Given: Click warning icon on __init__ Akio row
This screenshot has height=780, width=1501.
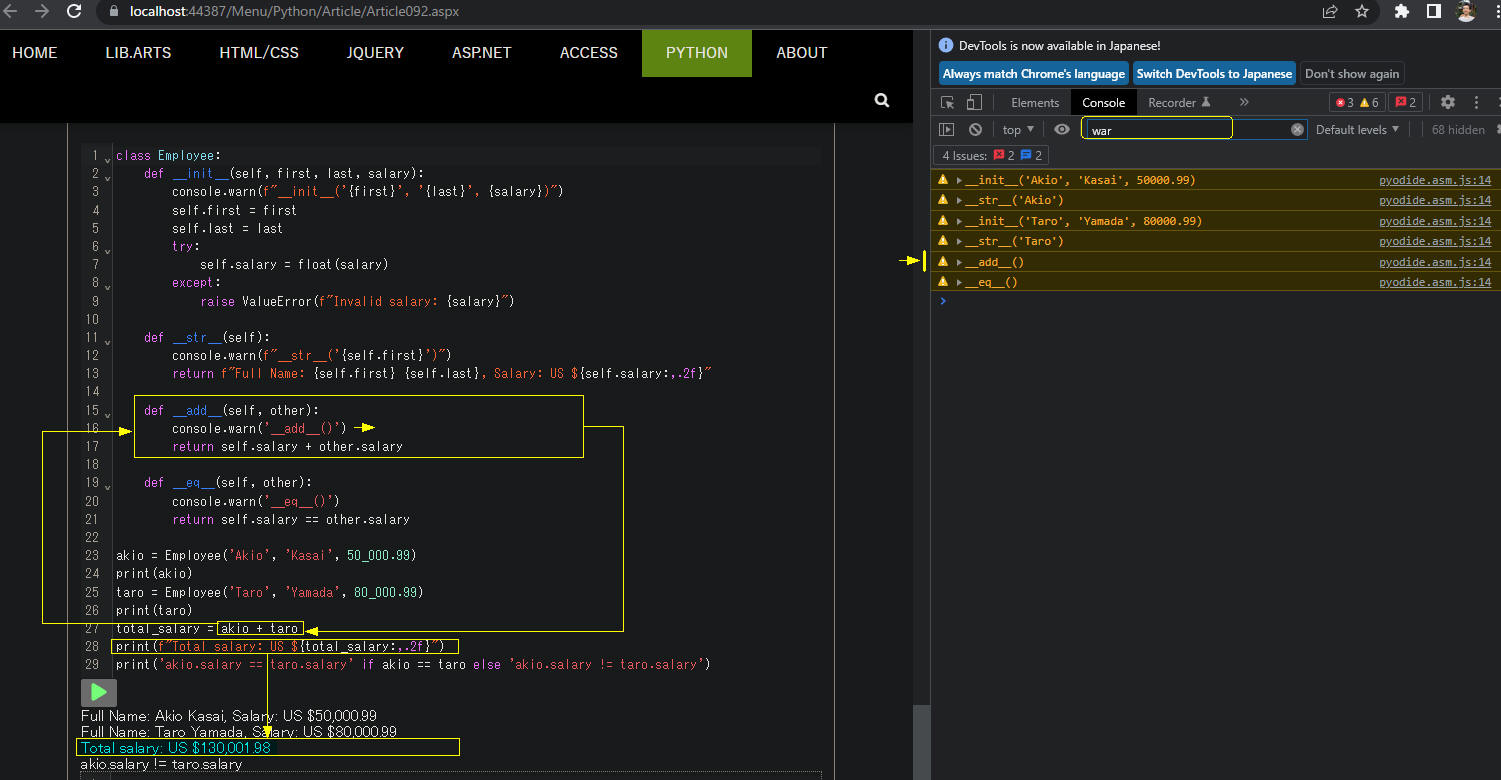Looking at the screenshot, I should [942, 180].
